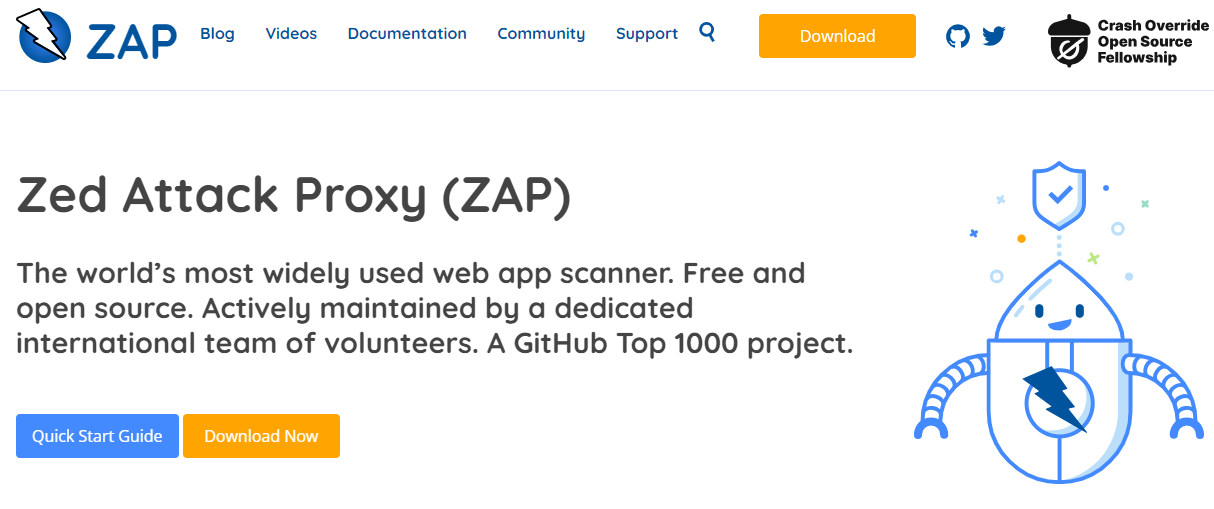Open the Crash Override Open Source Fellowship text link
This screenshot has height=509, width=1214.
(x=1152, y=42)
